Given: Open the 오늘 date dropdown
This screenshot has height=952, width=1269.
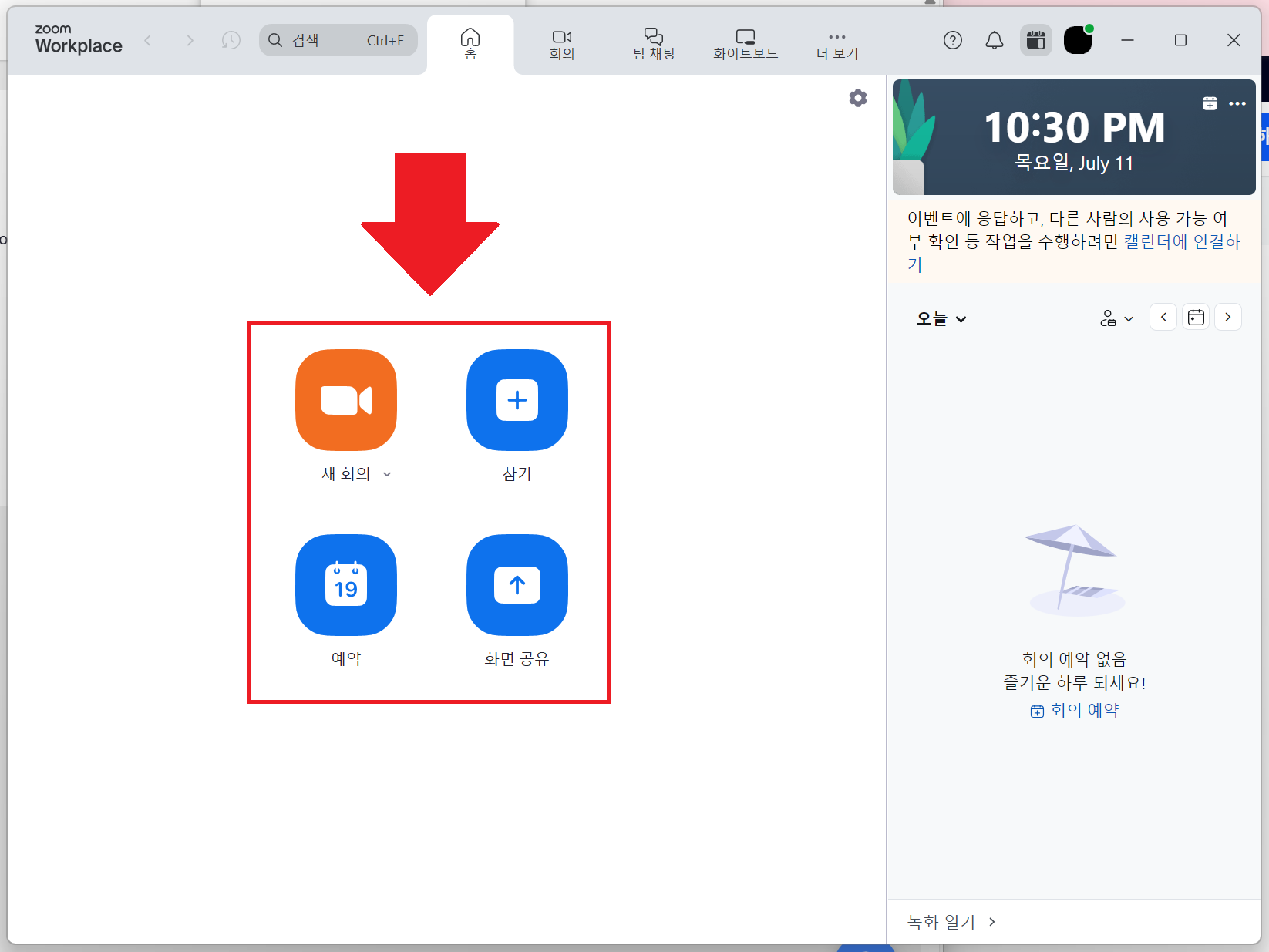Looking at the screenshot, I should (x=940, y=318).
